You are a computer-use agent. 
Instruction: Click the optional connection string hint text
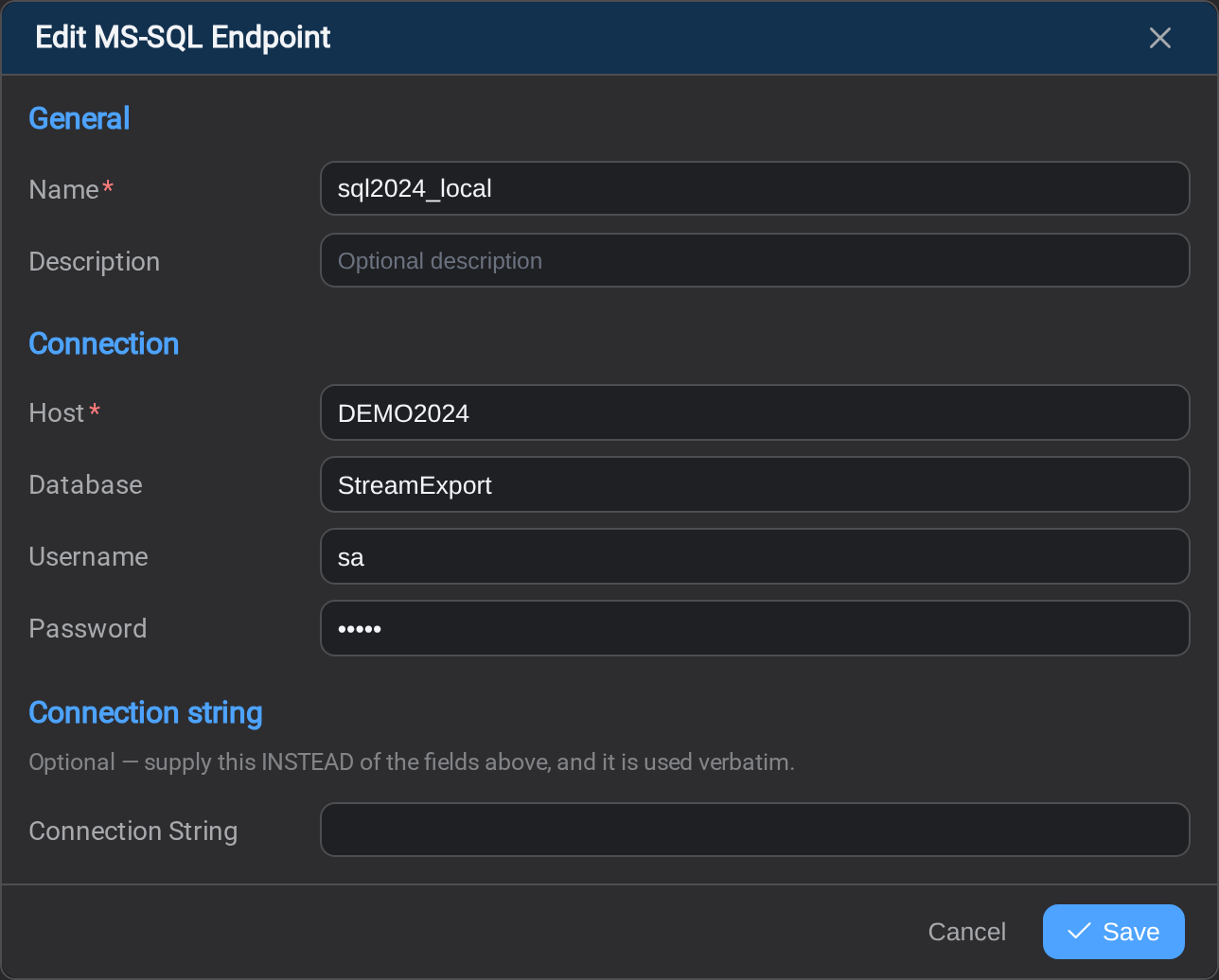point(412,761)
